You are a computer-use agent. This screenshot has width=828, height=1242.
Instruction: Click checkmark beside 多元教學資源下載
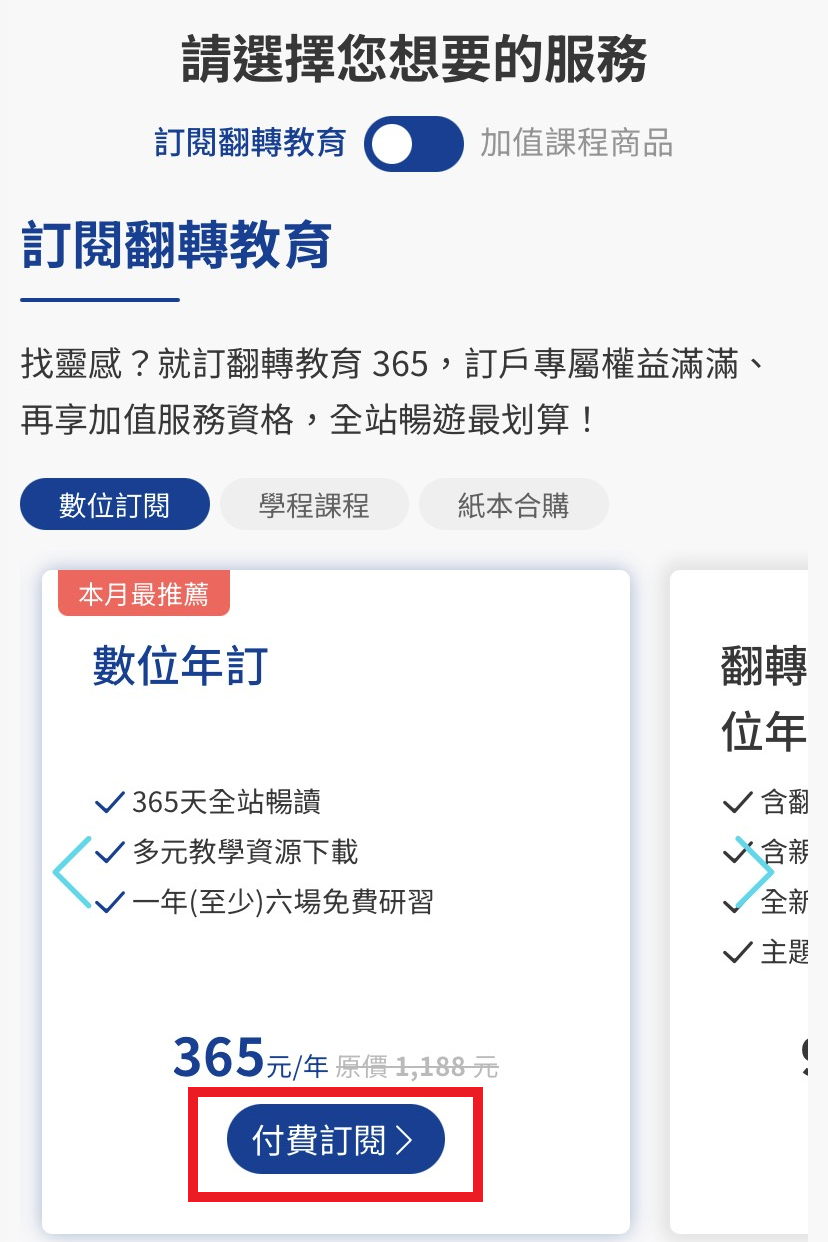click(x=107, y=852)
